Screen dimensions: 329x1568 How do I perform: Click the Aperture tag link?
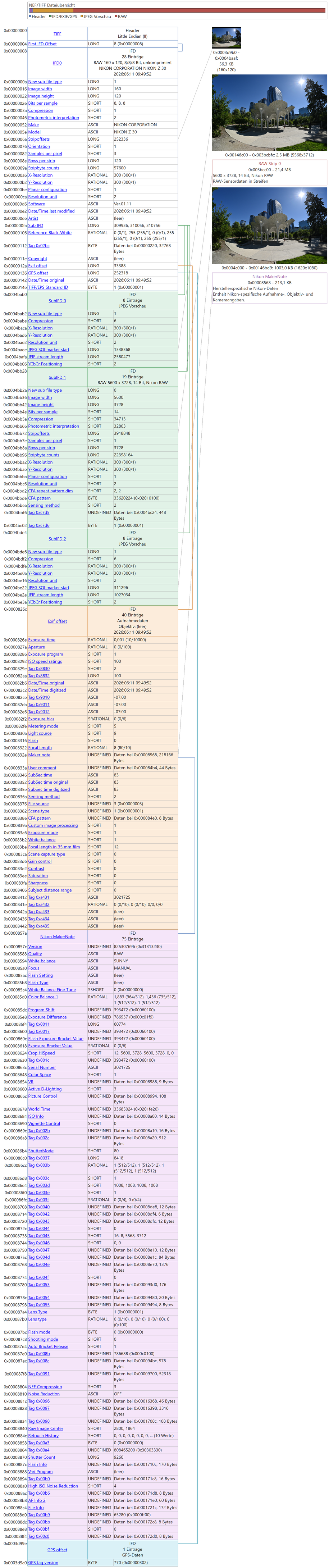(x=36, y=647)
